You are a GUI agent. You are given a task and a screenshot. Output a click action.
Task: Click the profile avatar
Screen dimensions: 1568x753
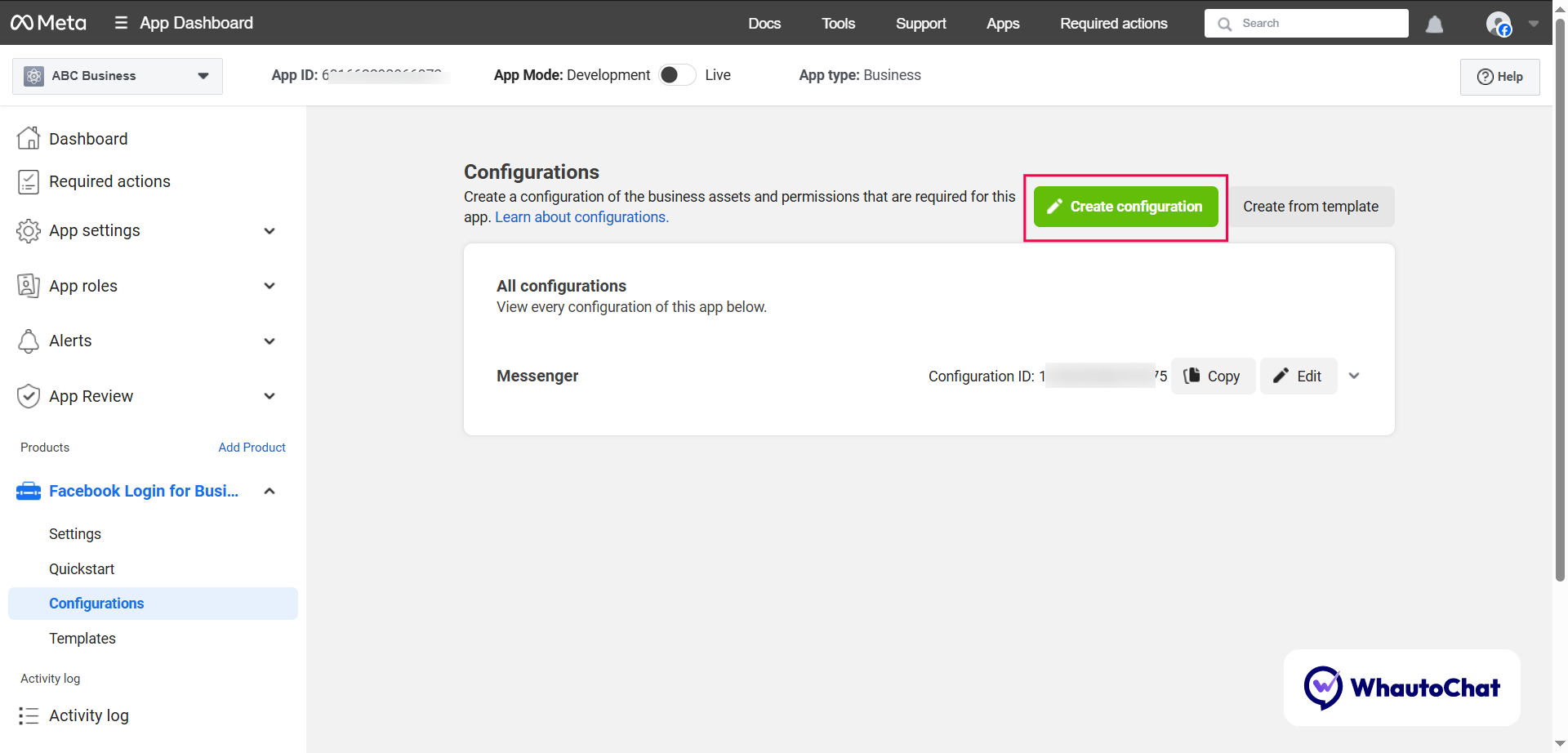pyautogui.click(x=1499, y=24)
